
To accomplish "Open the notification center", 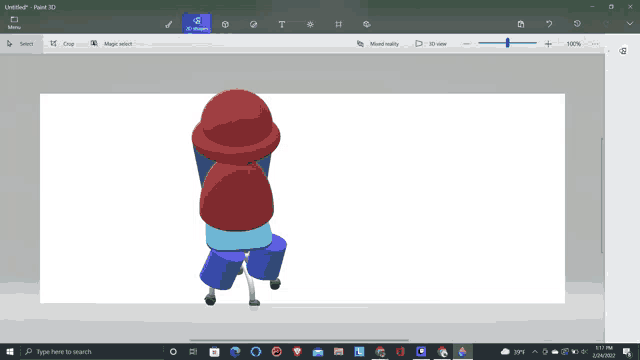I will click(627, 351).
